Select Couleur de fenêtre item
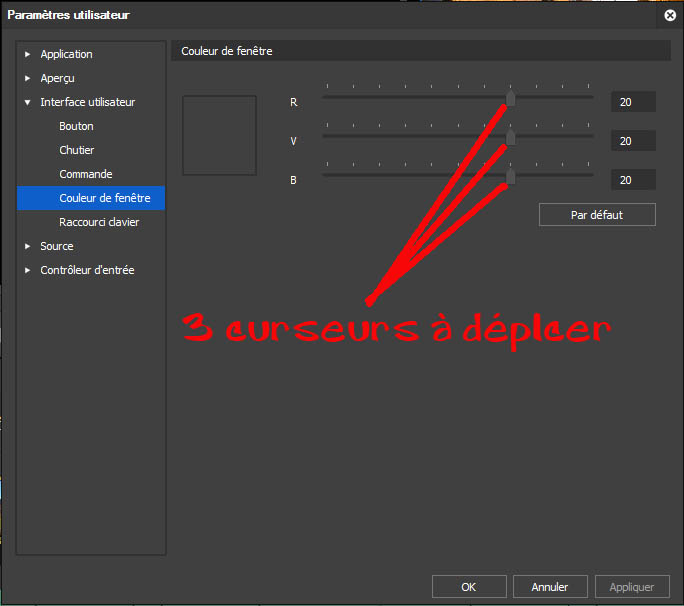Screen dimensions: 684x606 91,198
